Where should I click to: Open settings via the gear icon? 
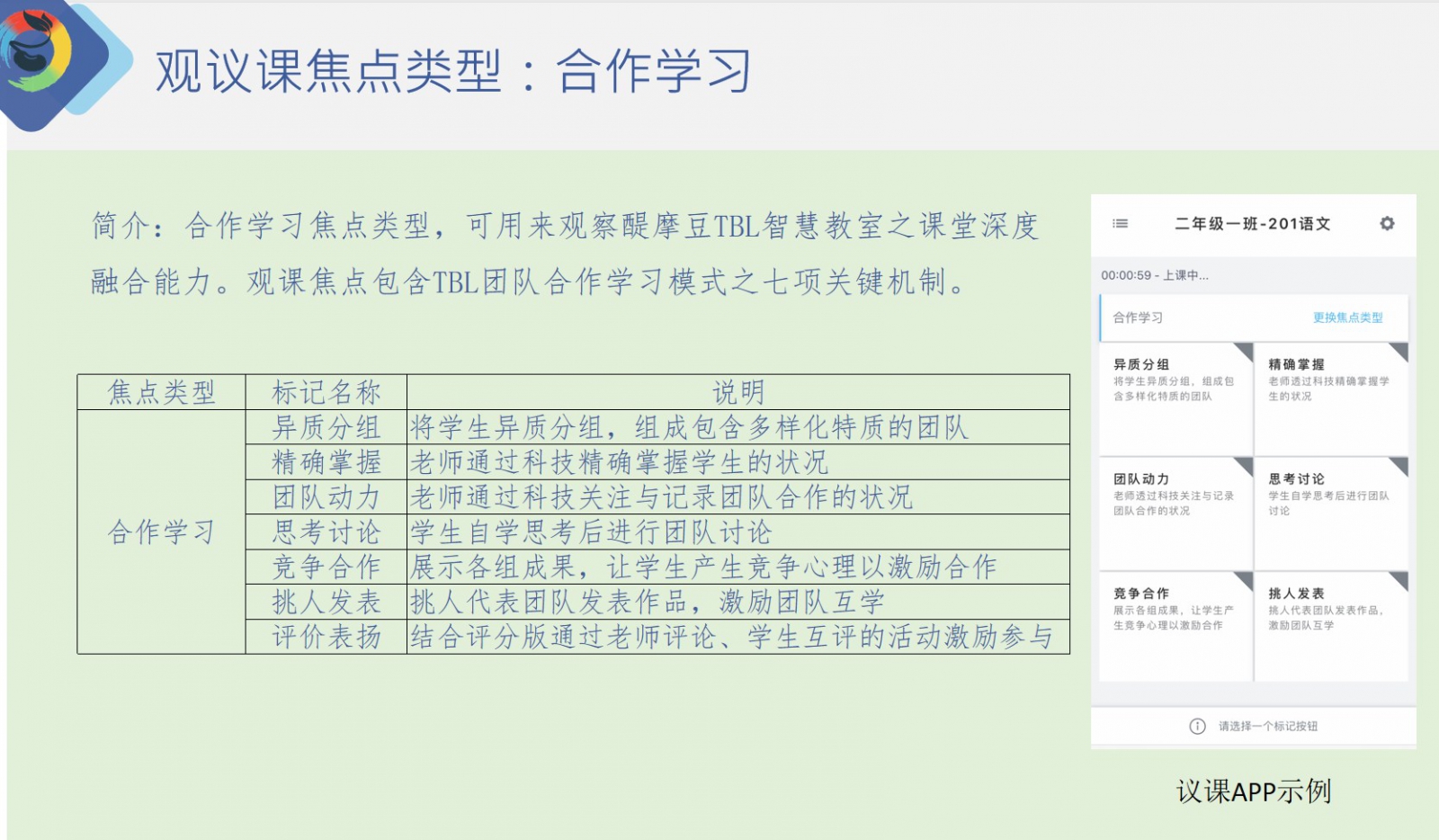1387,223
